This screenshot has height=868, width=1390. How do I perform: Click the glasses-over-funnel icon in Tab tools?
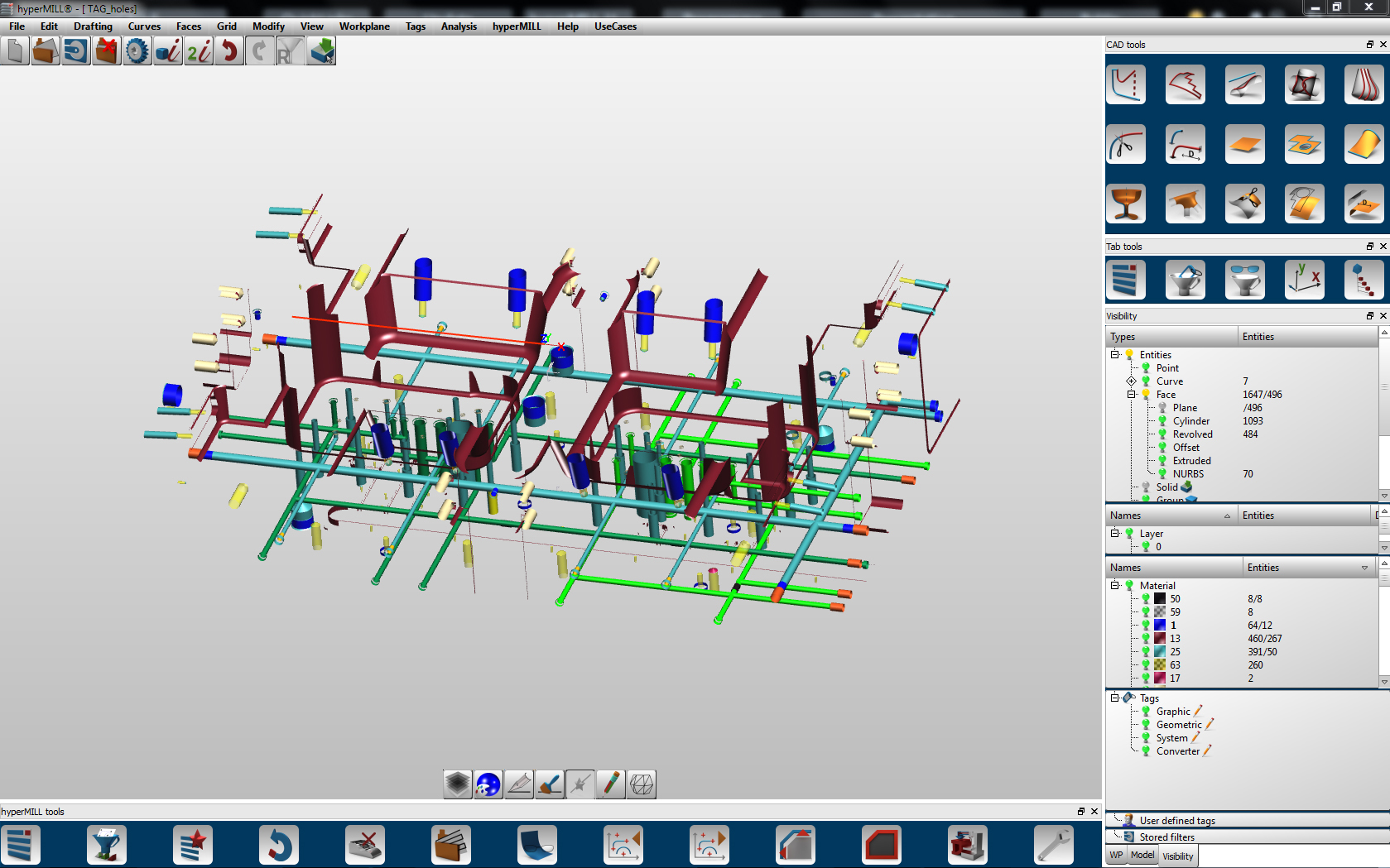pyautogui.click(x=1244, y=279)
